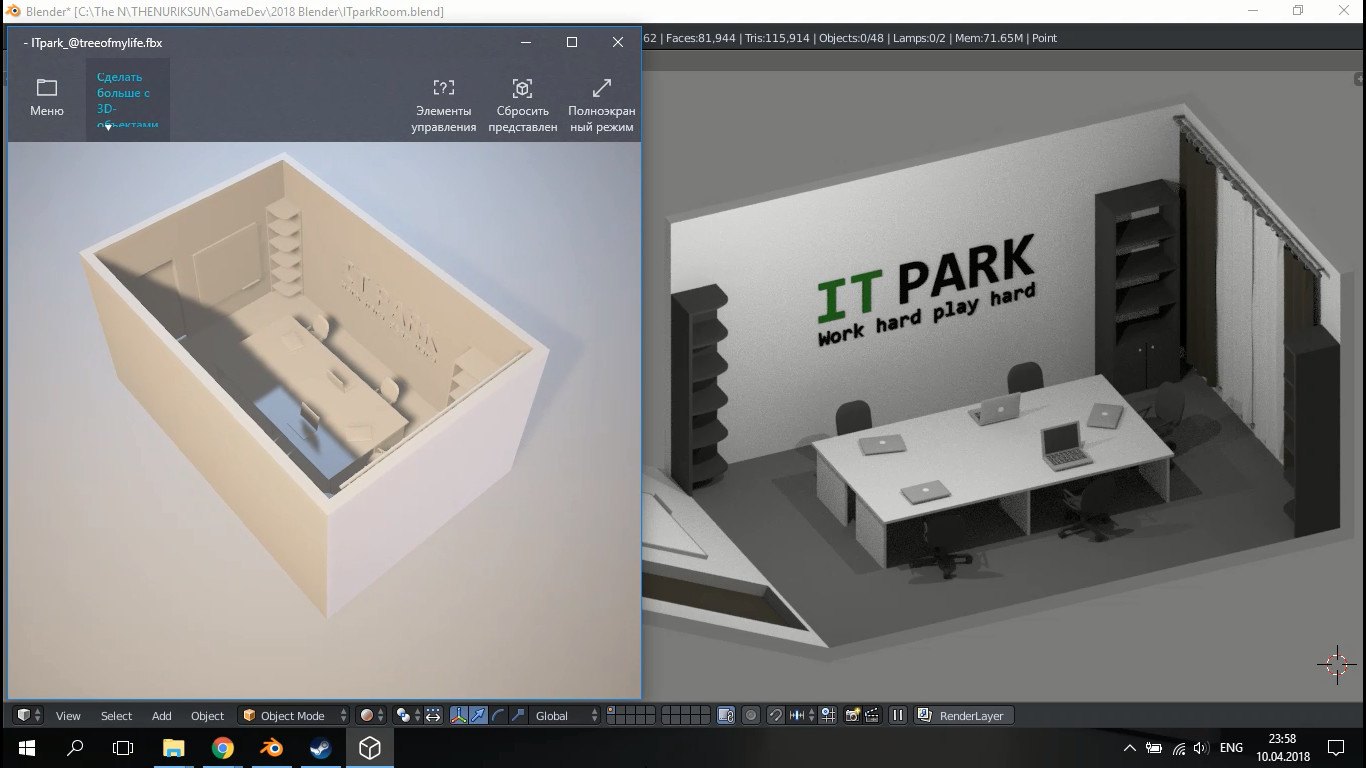The height and width of the screenshot is (768, 1366).
Task: Open the Object Mode dropdown
Action: pyautogui.click(x=294, y=715)
